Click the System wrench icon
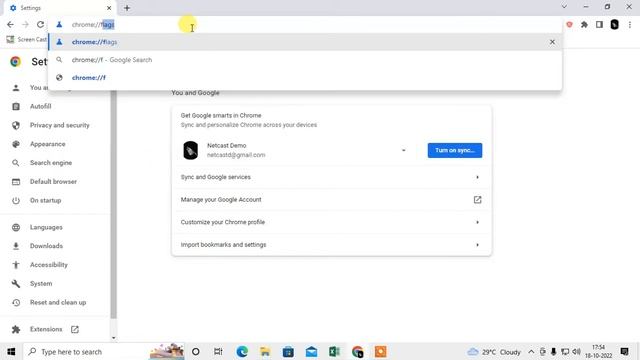 (16, 284)
